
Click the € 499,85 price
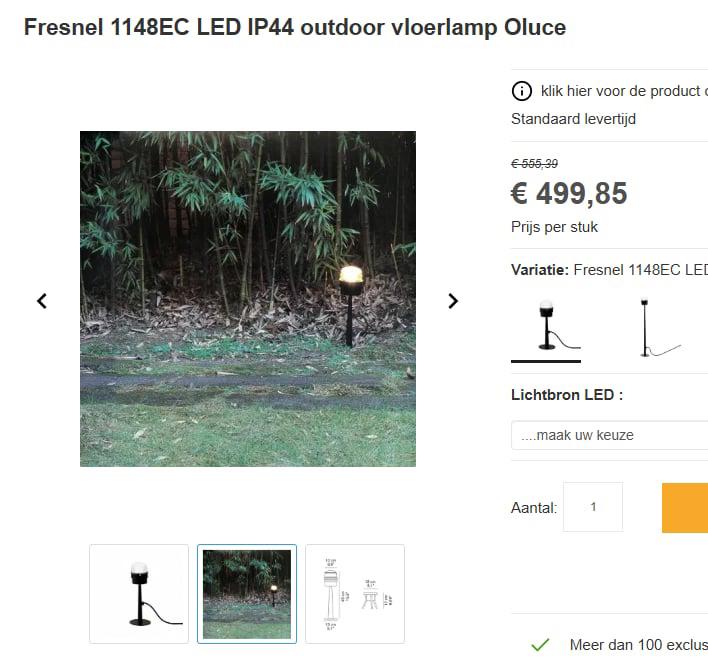tap(569, 193)
